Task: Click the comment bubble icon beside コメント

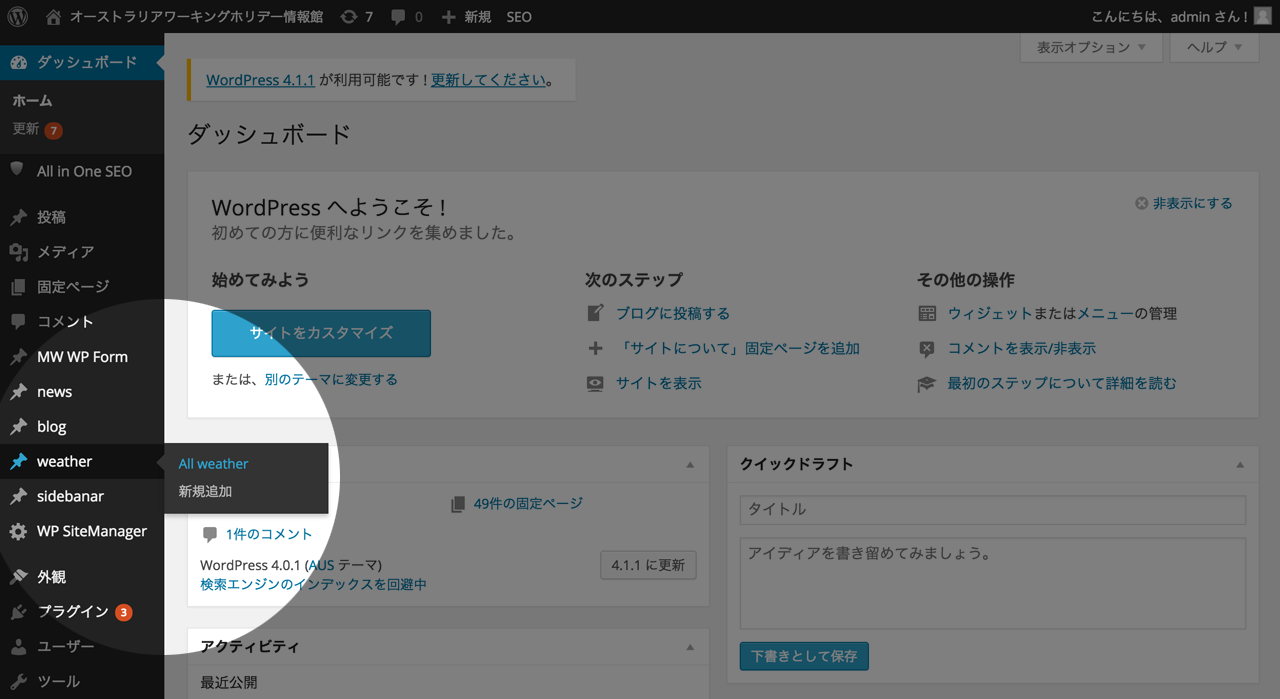Action: (x=18, y=322)
